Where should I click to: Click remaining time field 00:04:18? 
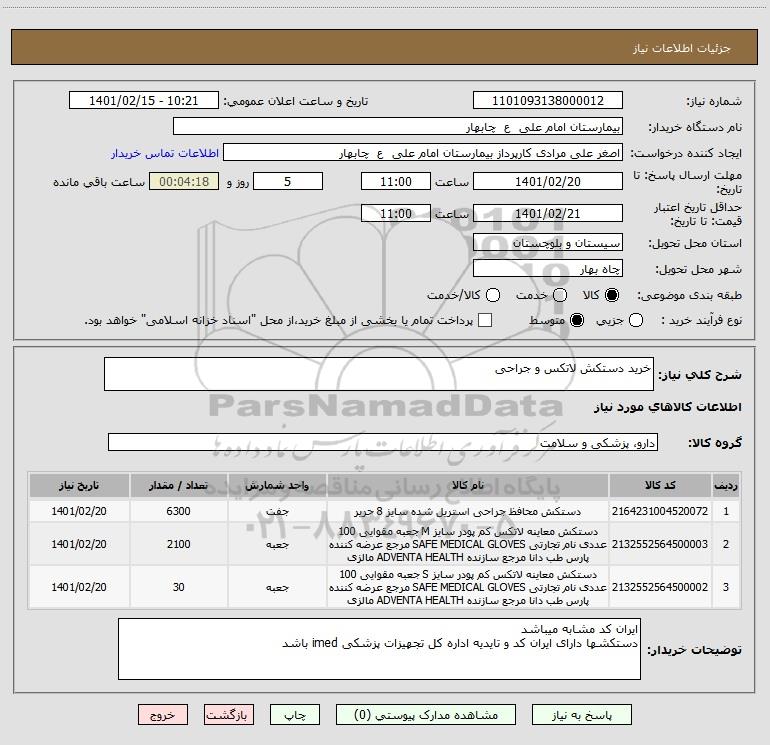(x=184, y=181)
